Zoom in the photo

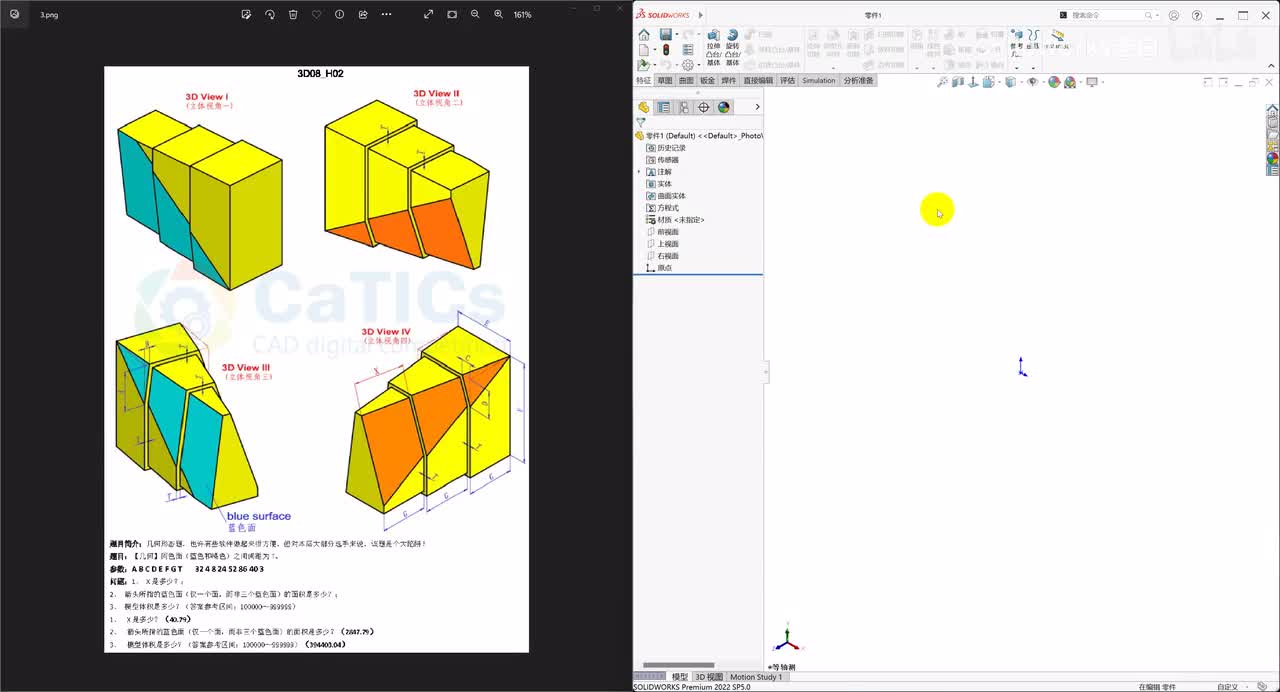pyautogui.click(x=499, y=15)
